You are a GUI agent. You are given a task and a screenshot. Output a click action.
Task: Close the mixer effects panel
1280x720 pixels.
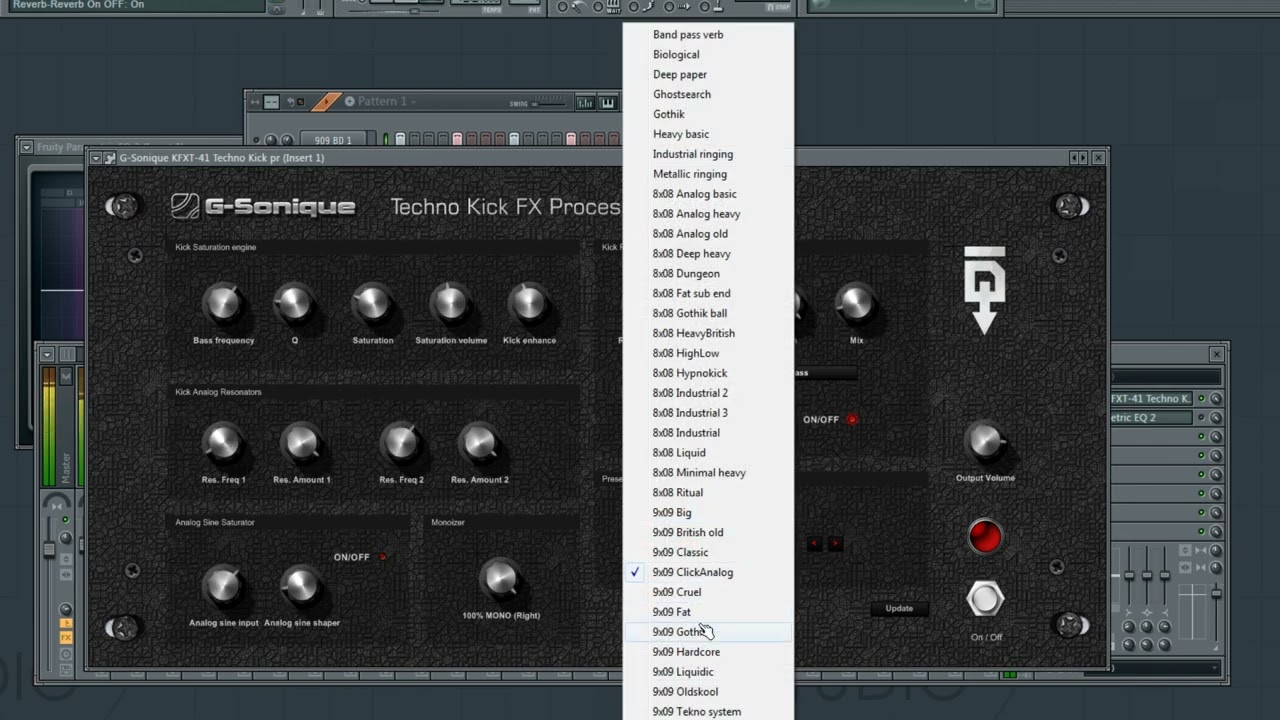pos(1217,354)
